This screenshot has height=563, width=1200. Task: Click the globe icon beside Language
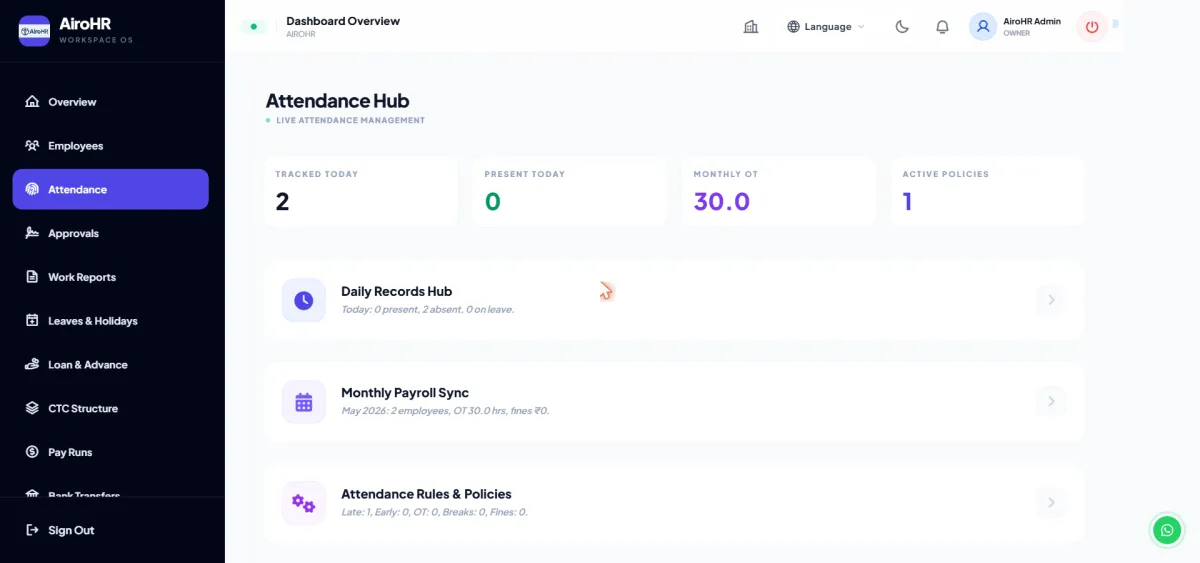[794, 27]
